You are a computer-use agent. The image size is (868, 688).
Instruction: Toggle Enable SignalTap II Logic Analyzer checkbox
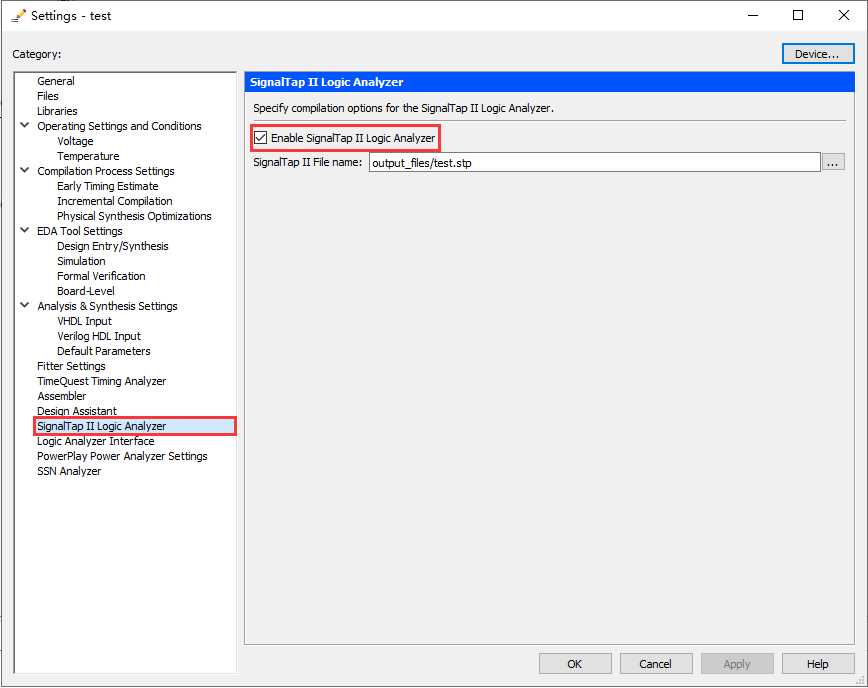(260, 138)
